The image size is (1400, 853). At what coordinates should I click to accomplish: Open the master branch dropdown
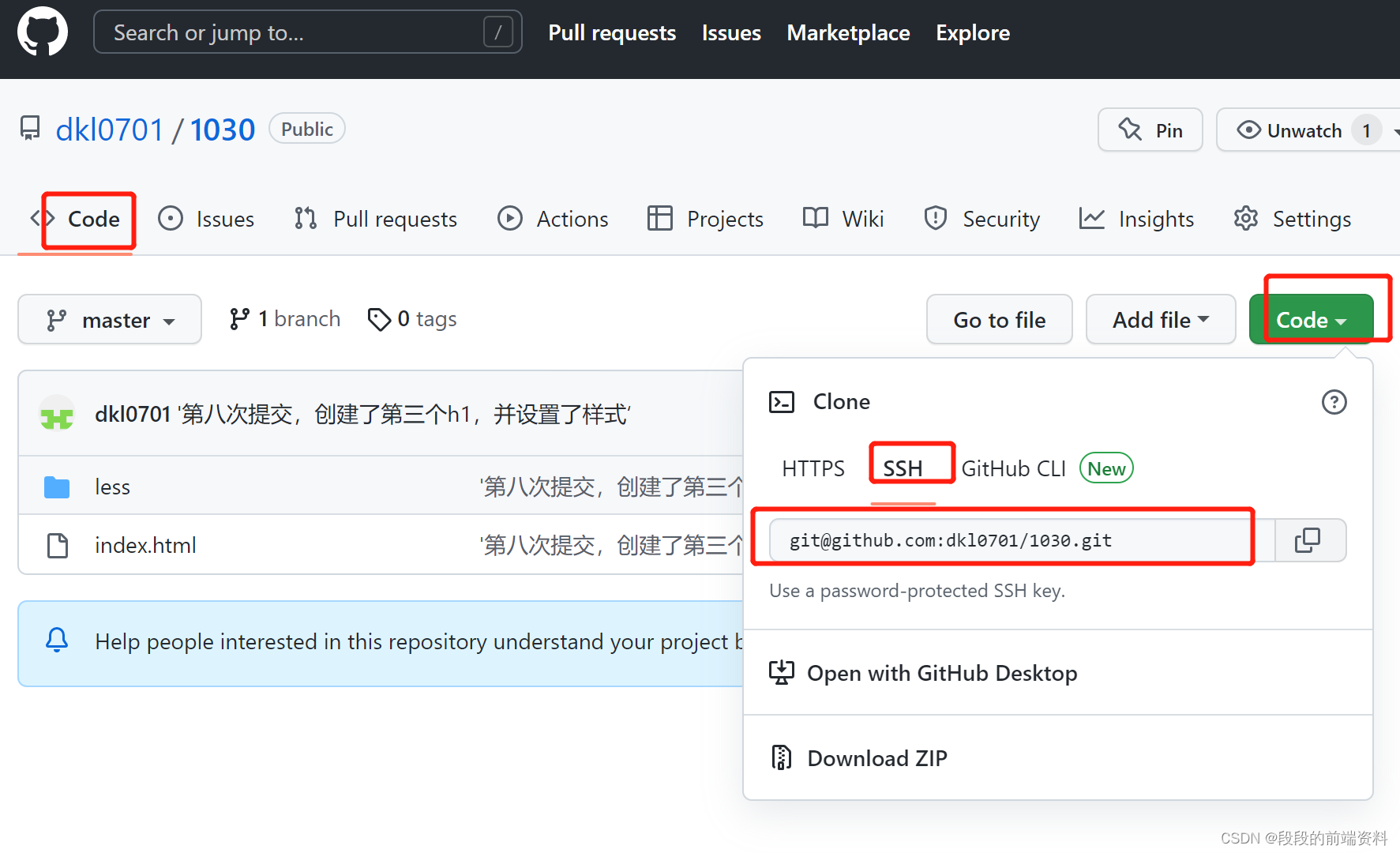pyautogui.click(x=109, y=319)
